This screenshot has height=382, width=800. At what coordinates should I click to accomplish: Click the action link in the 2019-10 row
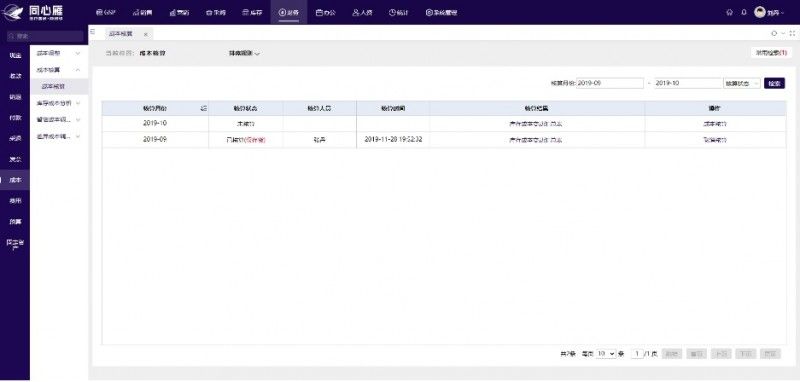[715, 123]
